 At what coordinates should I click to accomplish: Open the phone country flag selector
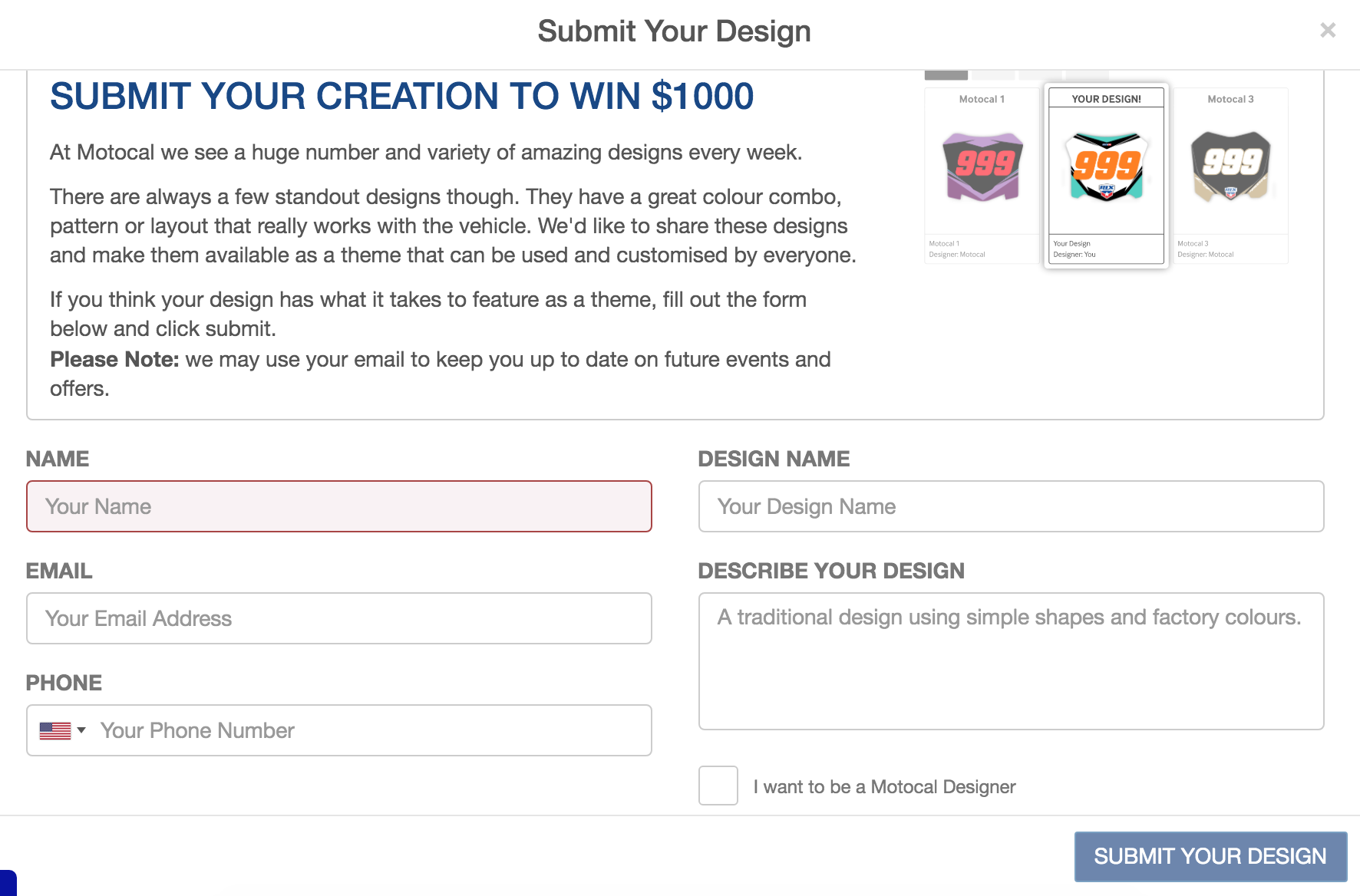(x=54, y=730)
